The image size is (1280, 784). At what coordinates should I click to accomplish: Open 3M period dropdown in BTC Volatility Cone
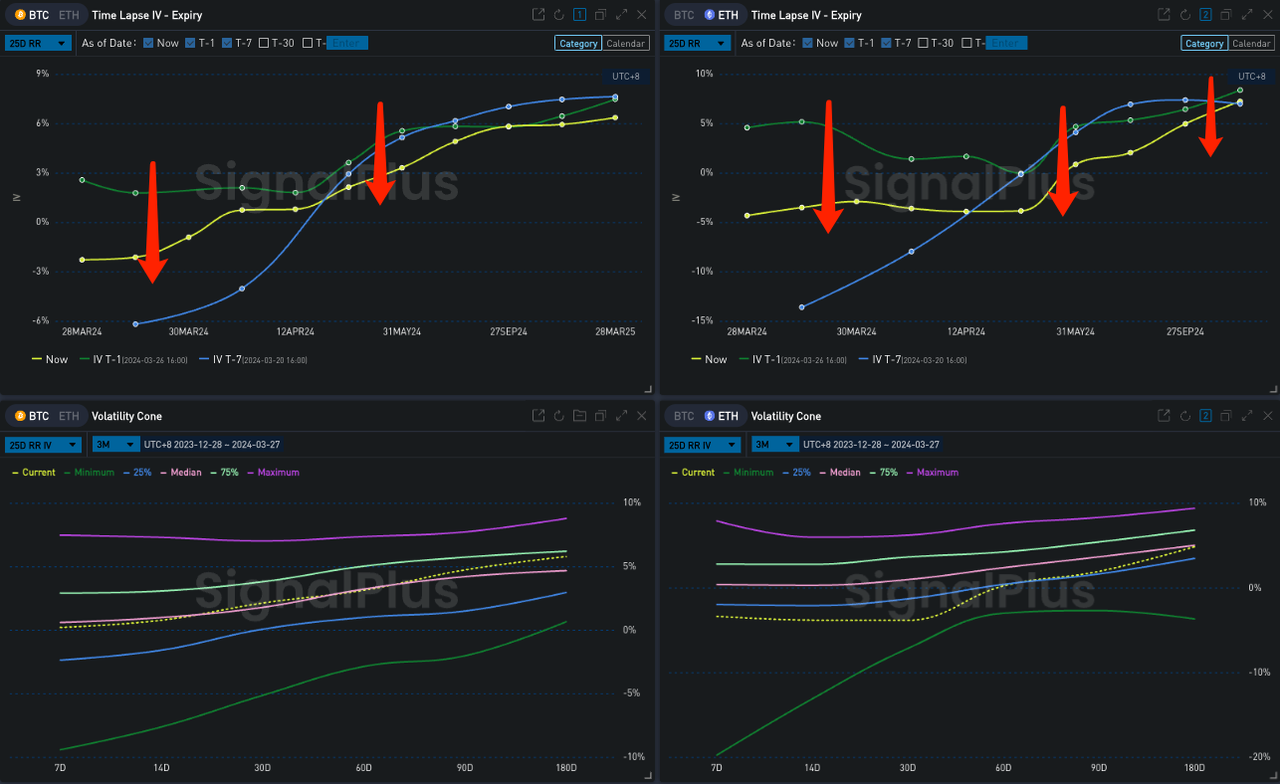click(x=112, y=444)
